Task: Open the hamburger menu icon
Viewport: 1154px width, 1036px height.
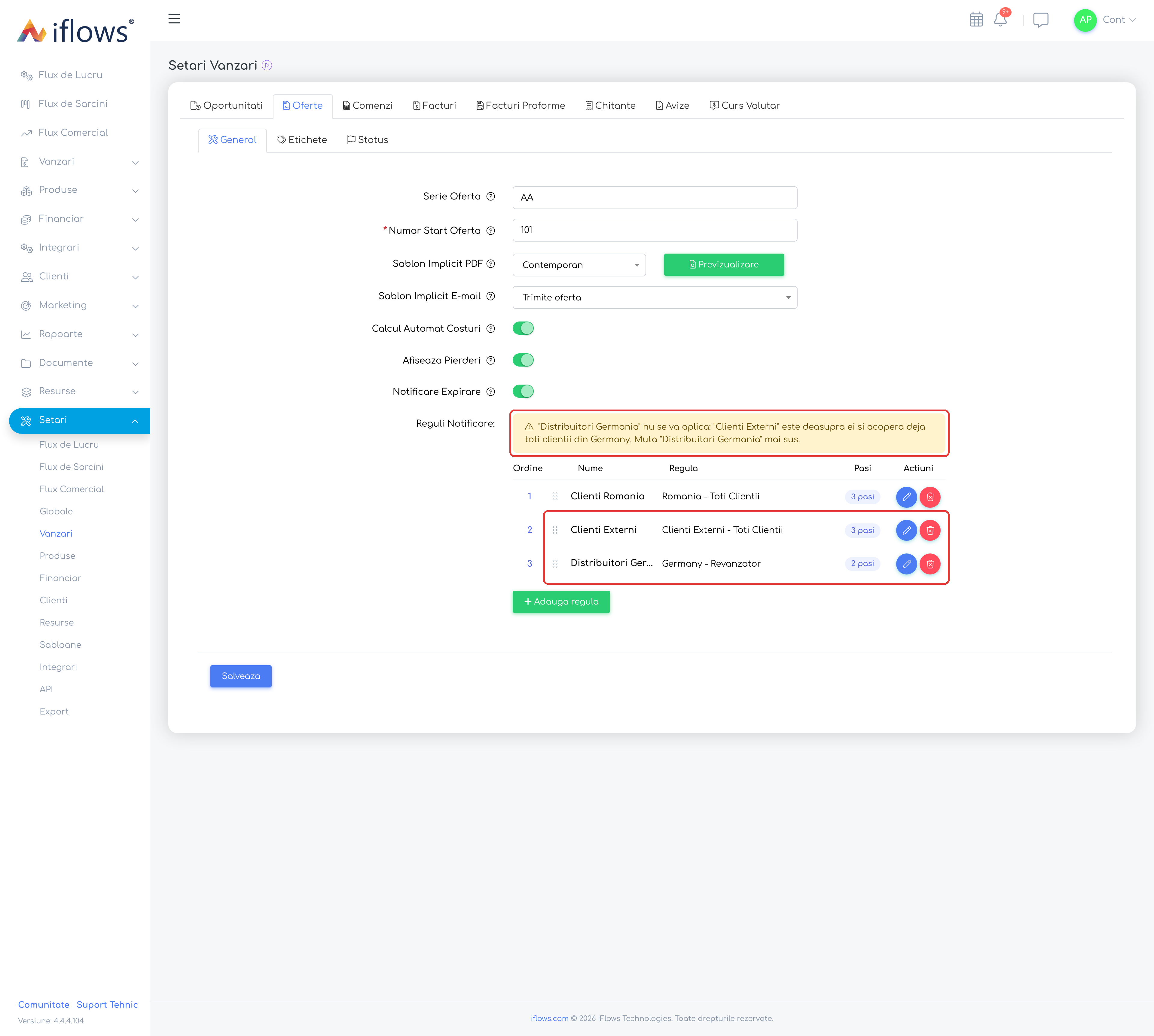Action: click(174, 19)
